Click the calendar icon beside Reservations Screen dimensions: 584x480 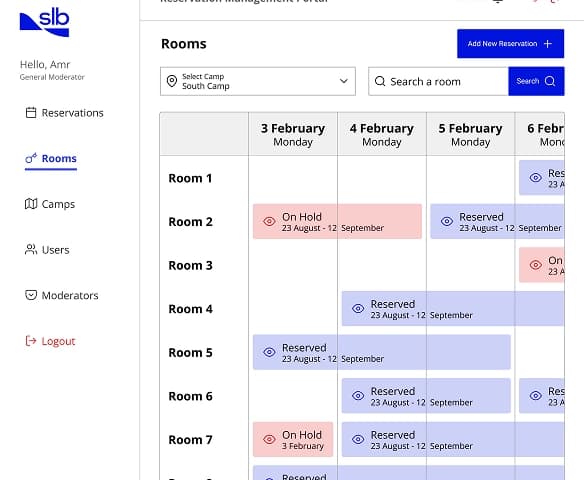[31, 112]
